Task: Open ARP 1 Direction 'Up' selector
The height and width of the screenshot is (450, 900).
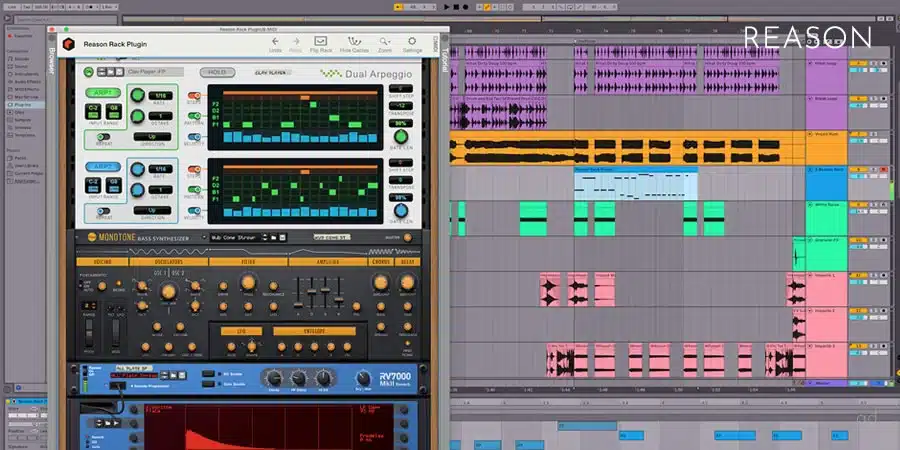Action: 153,137
